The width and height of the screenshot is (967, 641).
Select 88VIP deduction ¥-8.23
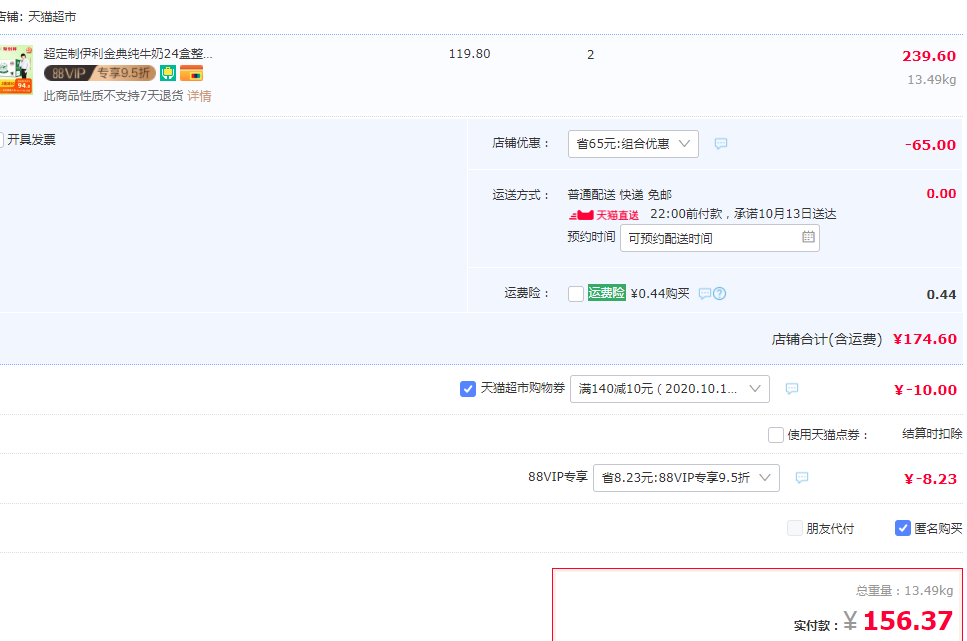pos(930,479)
